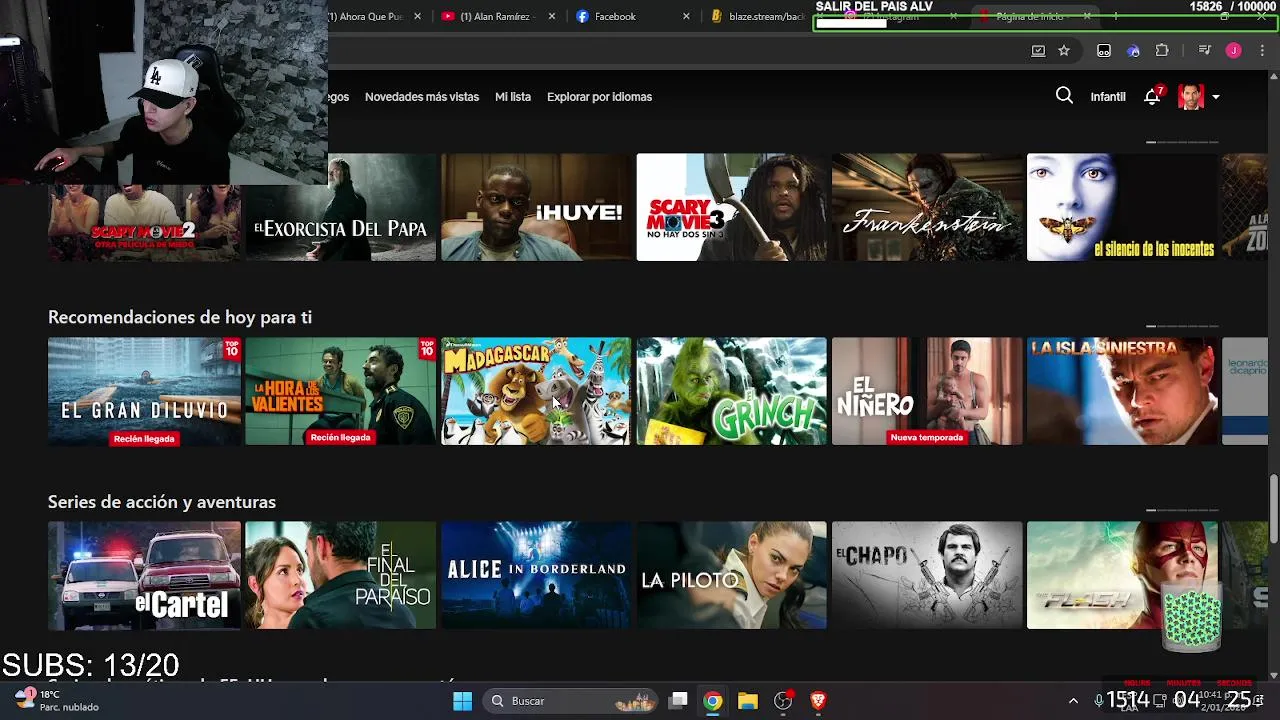Open the Netflix search icon
This screenshot has width=1280, height=720.
(1064, 96)
